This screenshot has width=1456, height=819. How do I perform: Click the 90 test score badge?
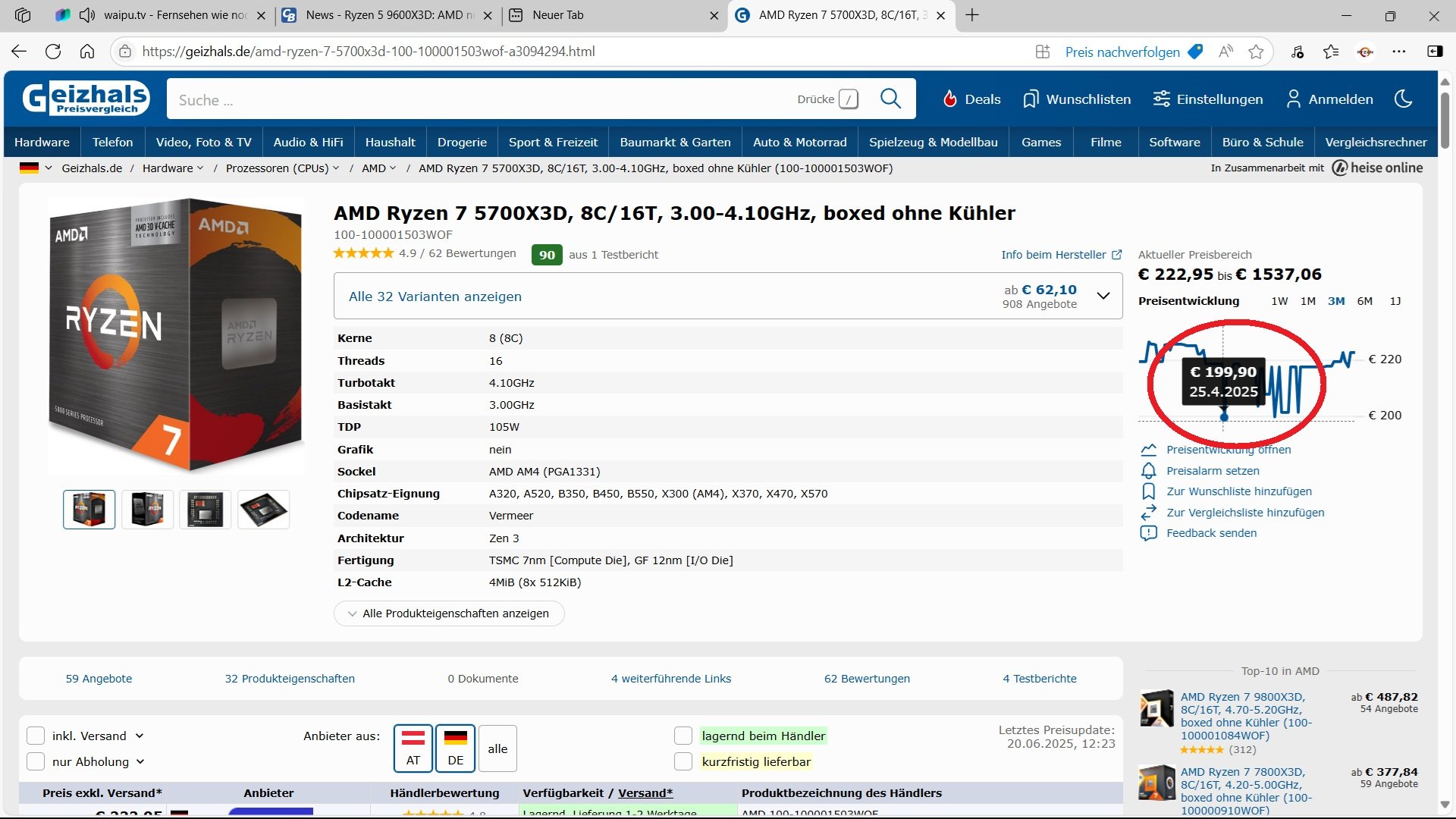[x=547, y=255]
